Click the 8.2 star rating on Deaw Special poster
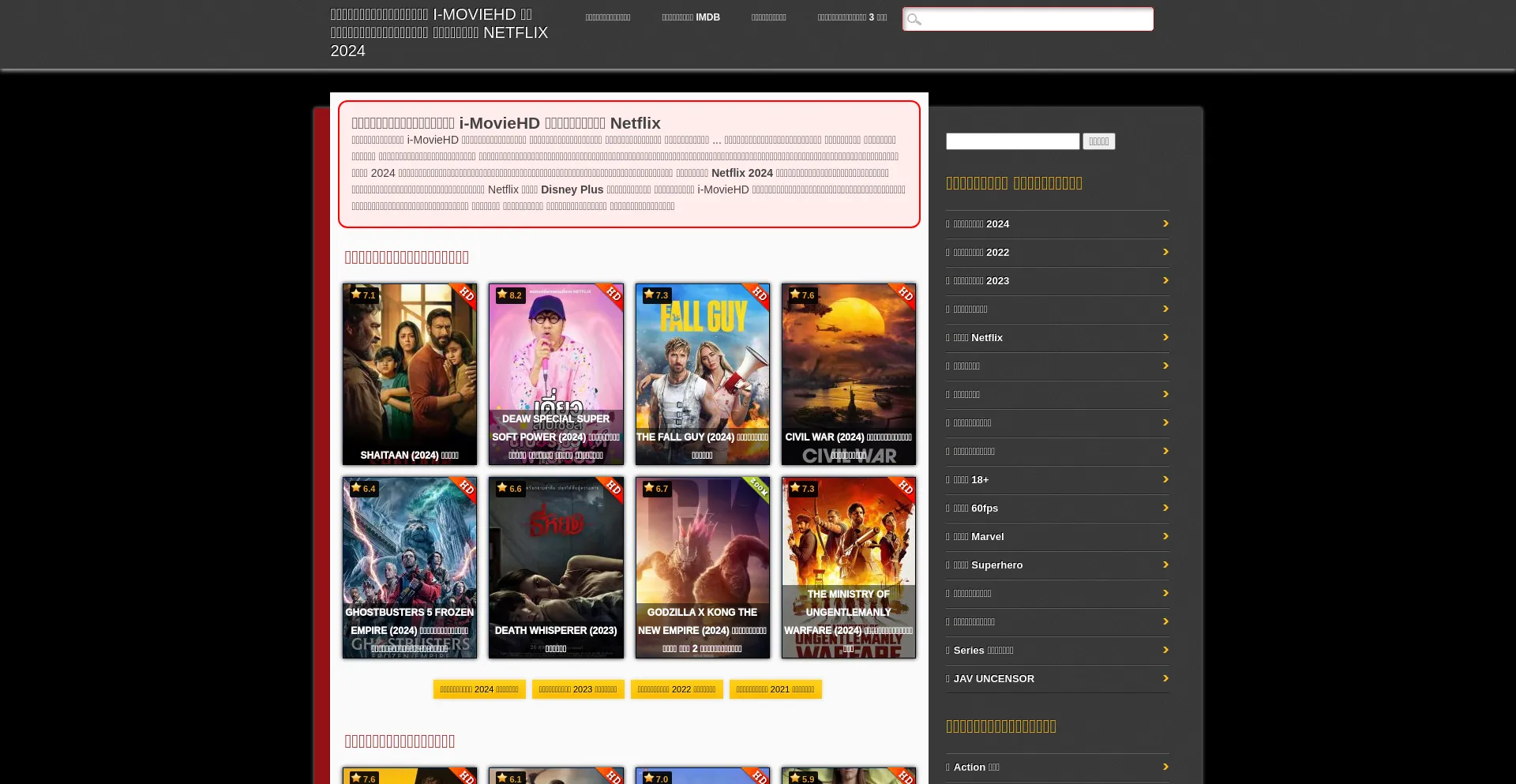This screenshot has height=784, width=1516. point(509,294)
